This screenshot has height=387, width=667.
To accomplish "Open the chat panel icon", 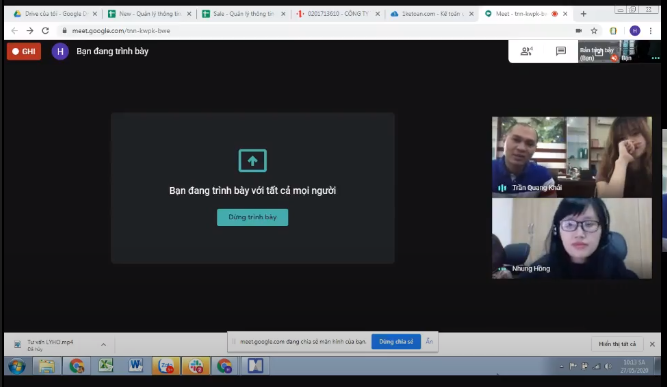I will pyautogui.click(x=561, y=51).
